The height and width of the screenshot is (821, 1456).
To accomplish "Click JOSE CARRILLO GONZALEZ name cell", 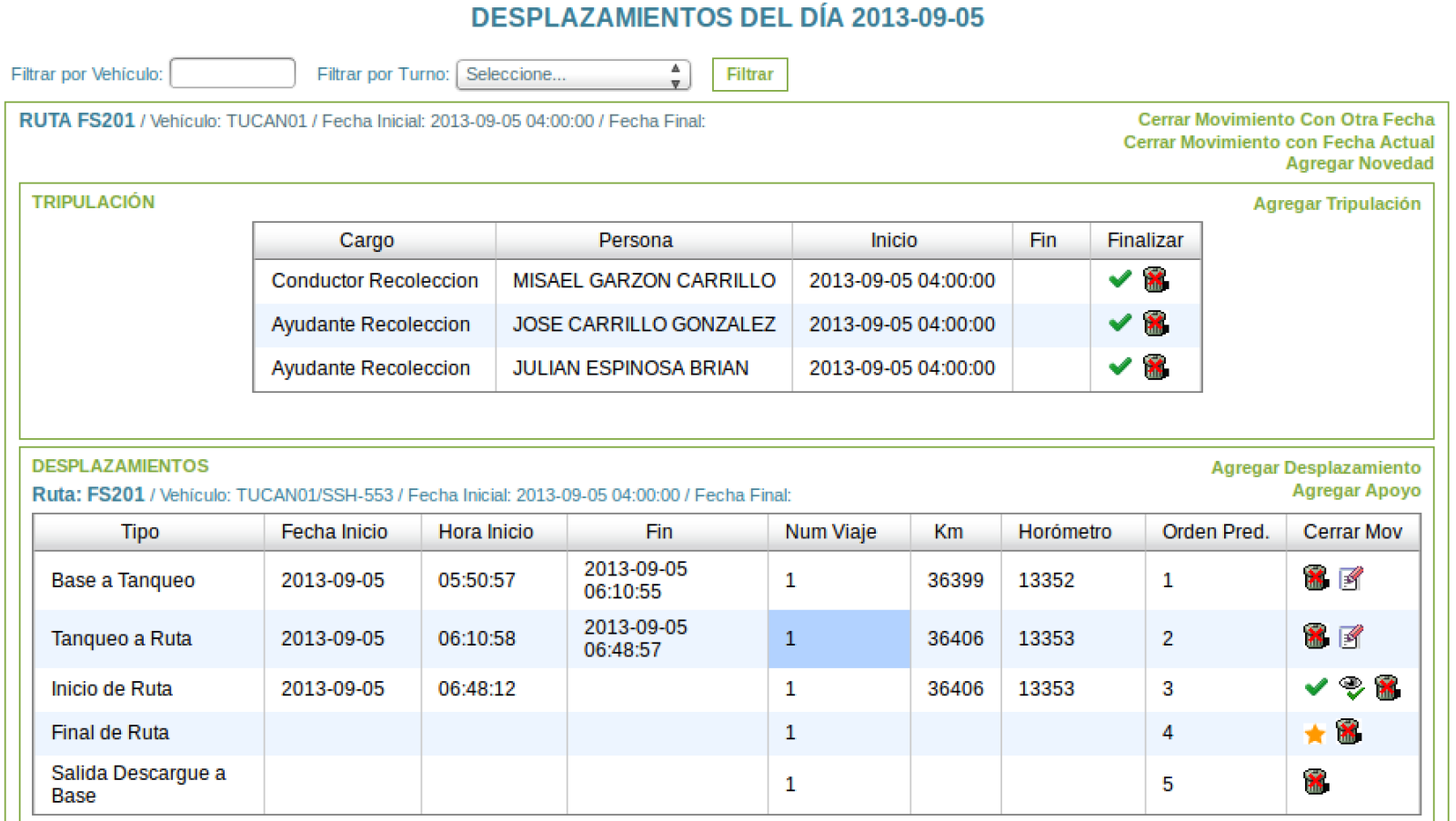I will click(x=644, y=324).
